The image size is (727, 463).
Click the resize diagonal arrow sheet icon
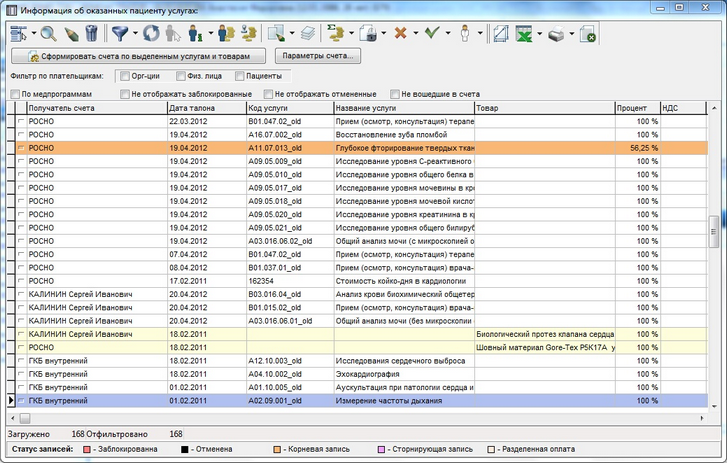501,33
